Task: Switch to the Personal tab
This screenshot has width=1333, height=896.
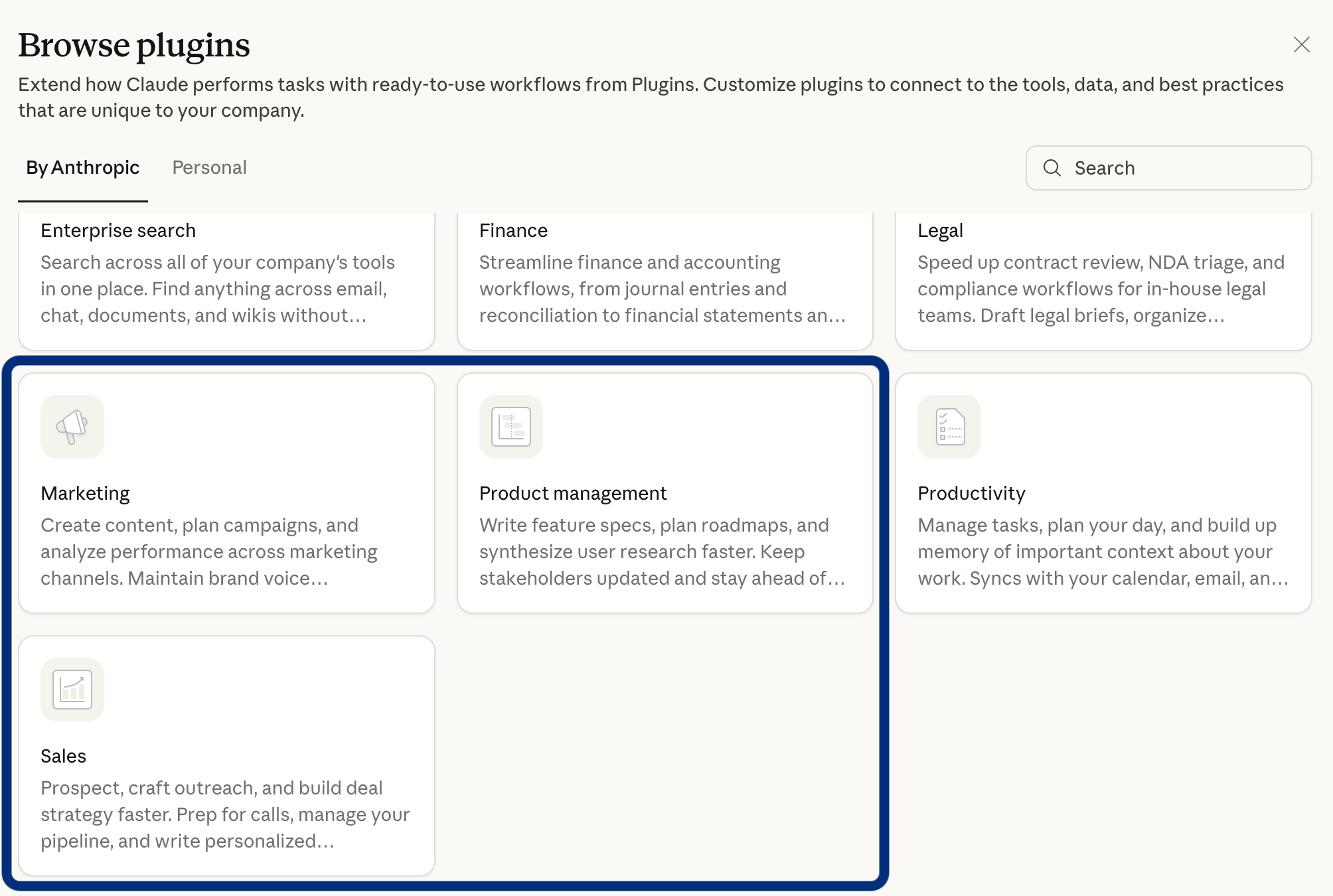Action: (209, 168)
